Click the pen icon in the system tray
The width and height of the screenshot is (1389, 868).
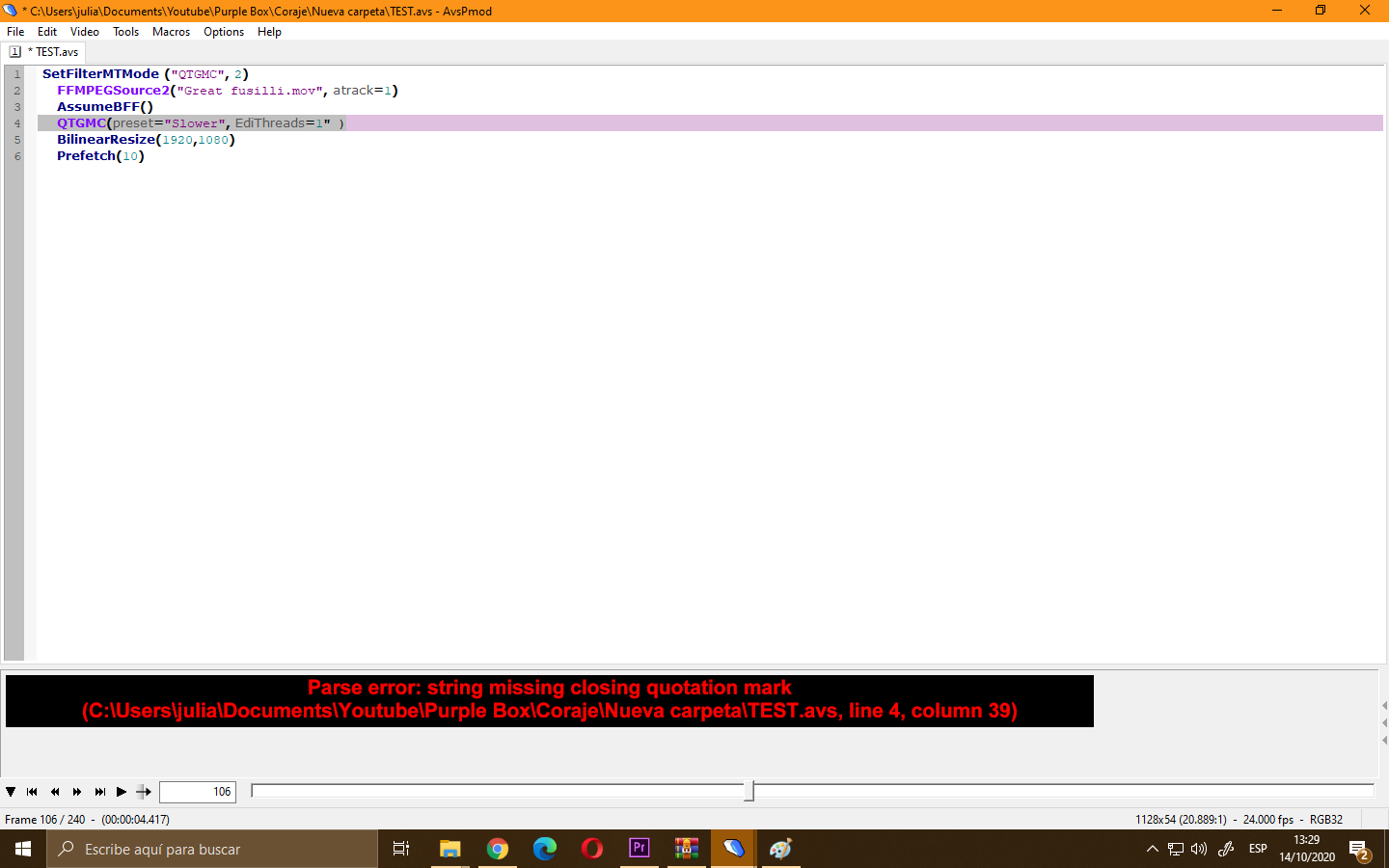point(1226,849)
